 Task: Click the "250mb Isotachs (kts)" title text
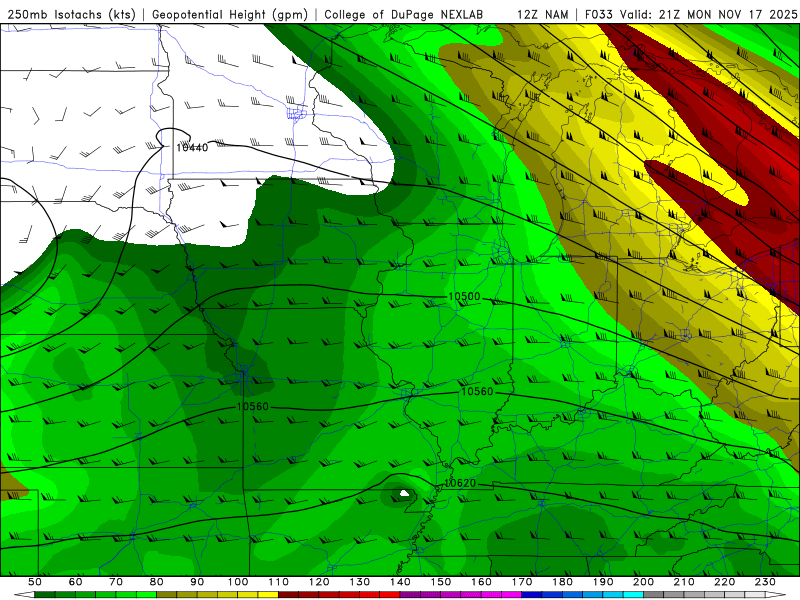point(71,14)
